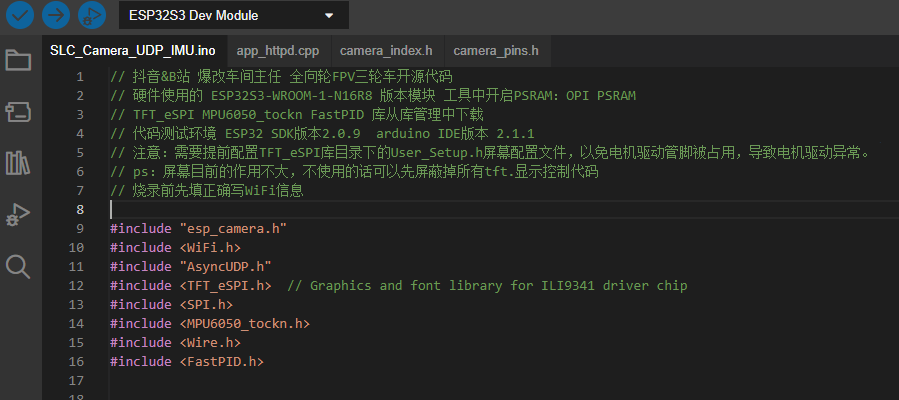Open the Boards Manager sidebar icon
Screen dimensions: 899x400
coord(18,112)
